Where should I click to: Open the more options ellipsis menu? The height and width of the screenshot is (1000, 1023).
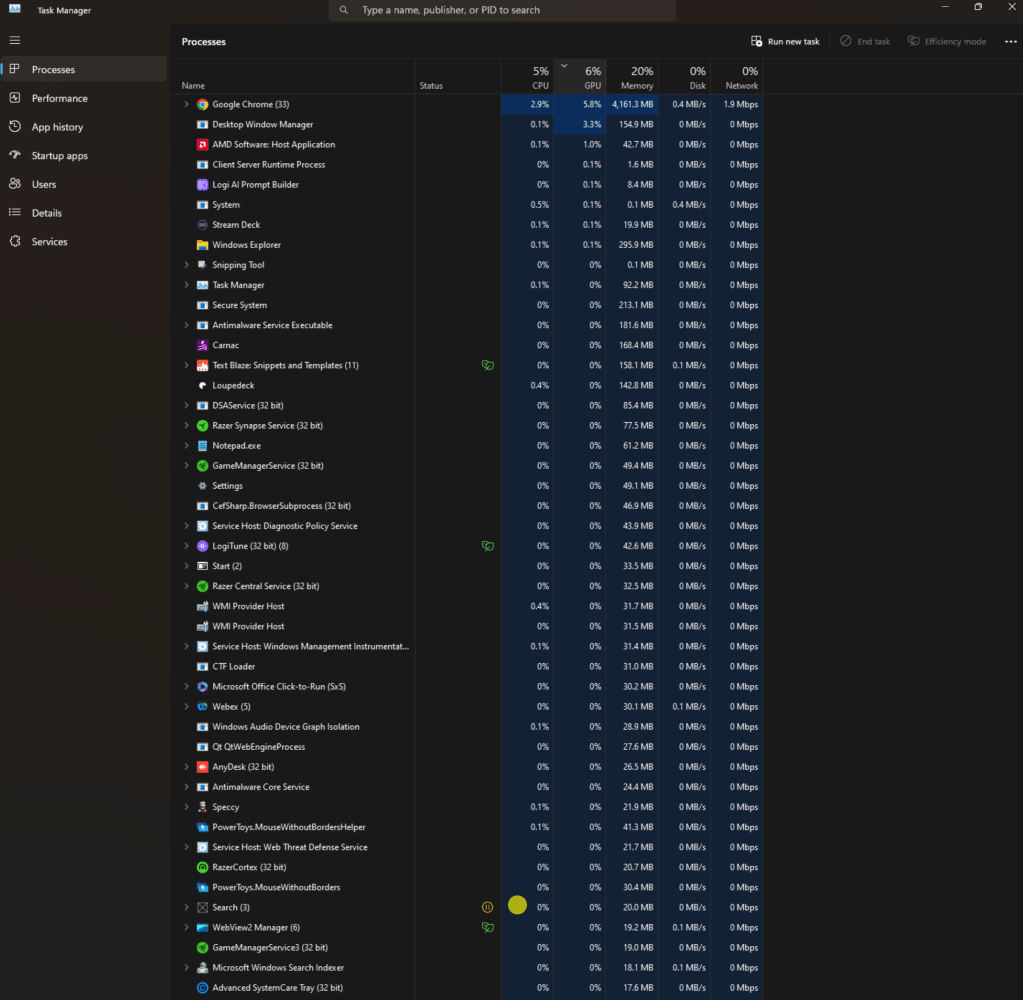pyautogui.click(x=1011, y=42)
